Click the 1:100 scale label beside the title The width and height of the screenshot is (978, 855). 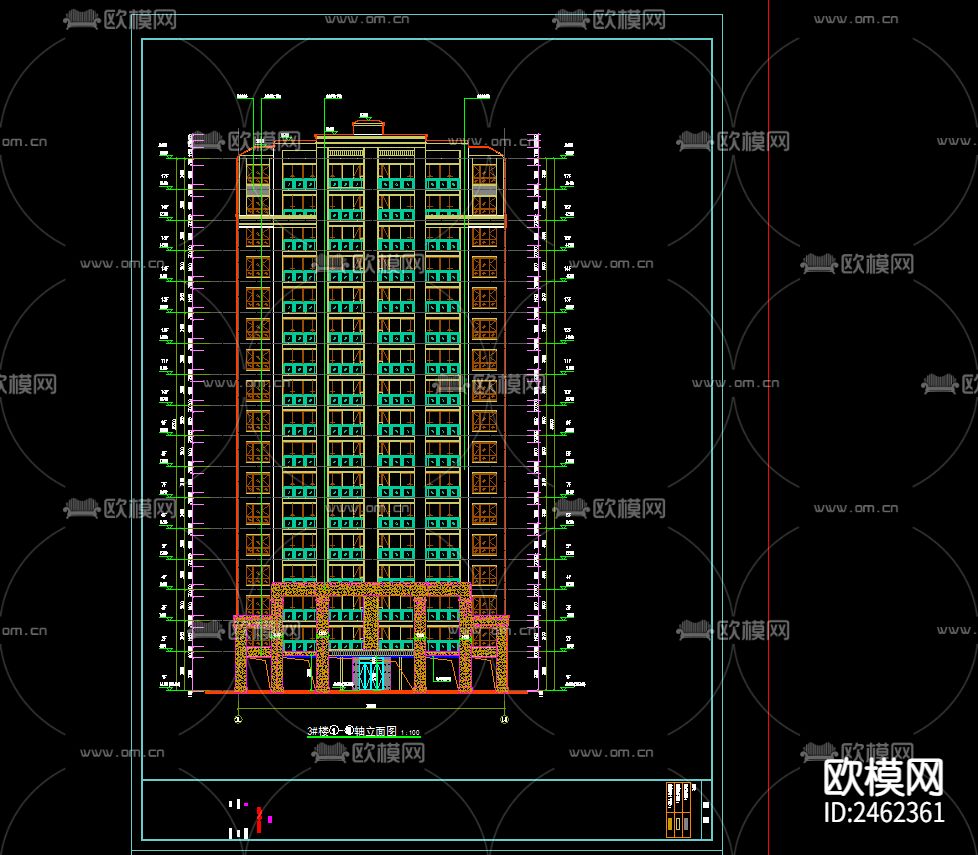(x=410, y=731)
